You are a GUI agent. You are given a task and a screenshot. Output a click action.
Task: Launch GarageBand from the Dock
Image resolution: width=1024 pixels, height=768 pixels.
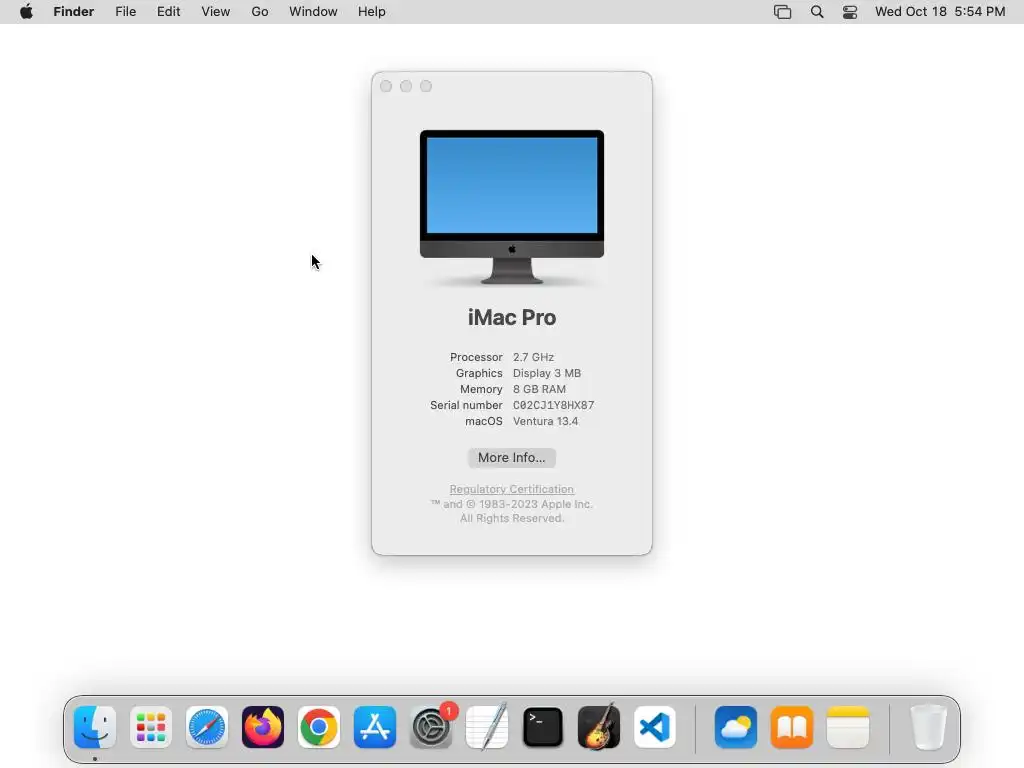coord(599,727)
